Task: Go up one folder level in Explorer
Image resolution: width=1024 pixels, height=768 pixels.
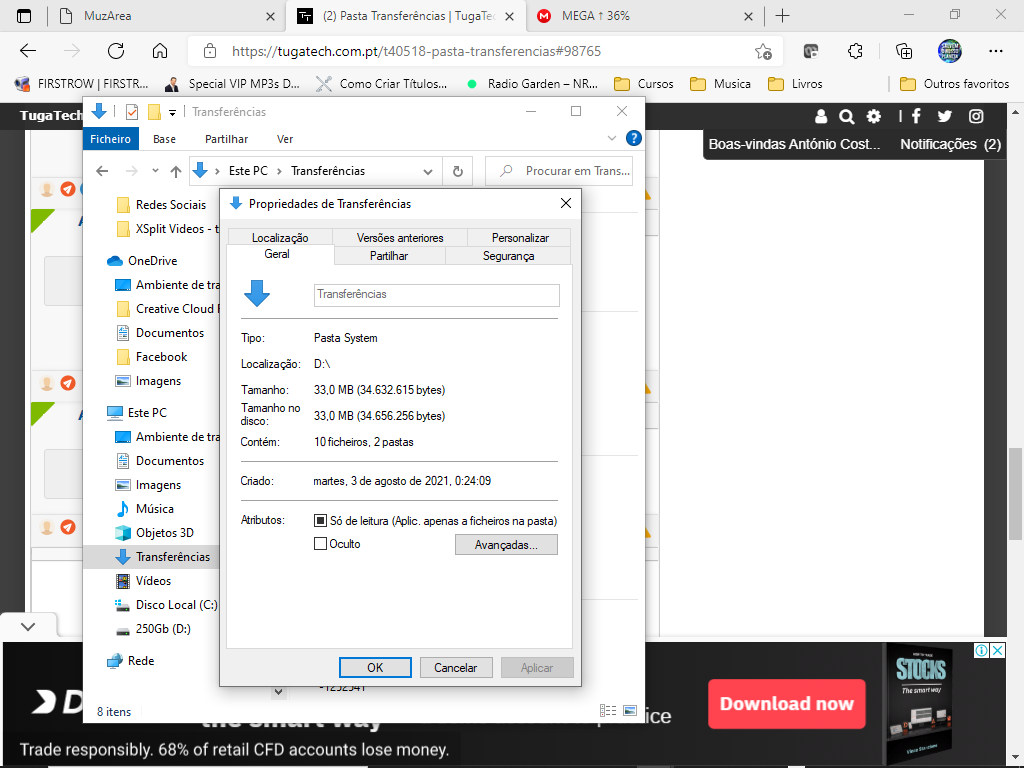Action: coord(176,171)
